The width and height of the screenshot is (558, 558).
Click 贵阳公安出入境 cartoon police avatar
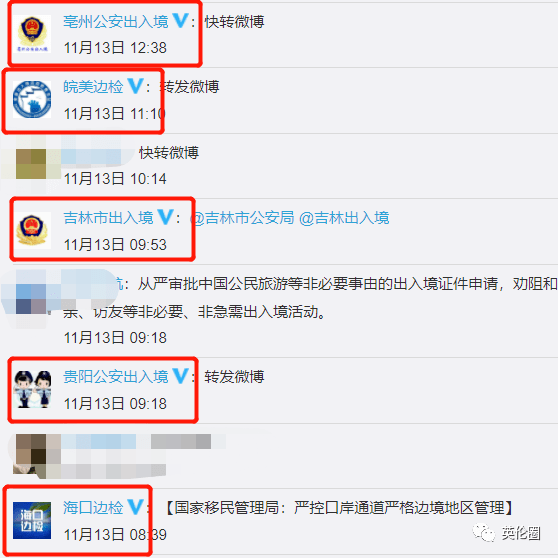[32, 389]
